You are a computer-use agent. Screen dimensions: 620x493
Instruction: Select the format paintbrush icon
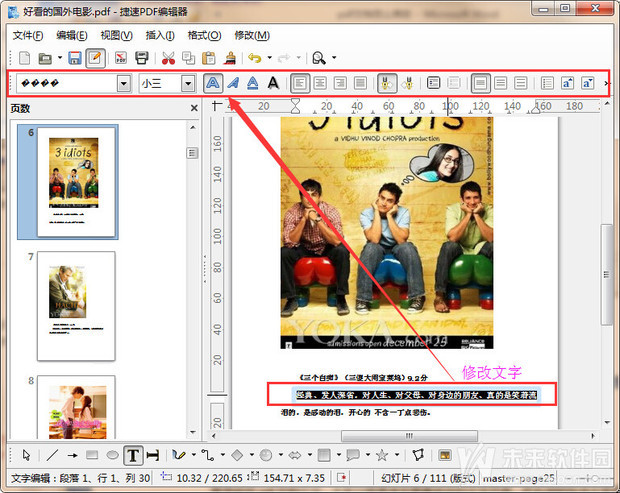click(x=230, y=58)
